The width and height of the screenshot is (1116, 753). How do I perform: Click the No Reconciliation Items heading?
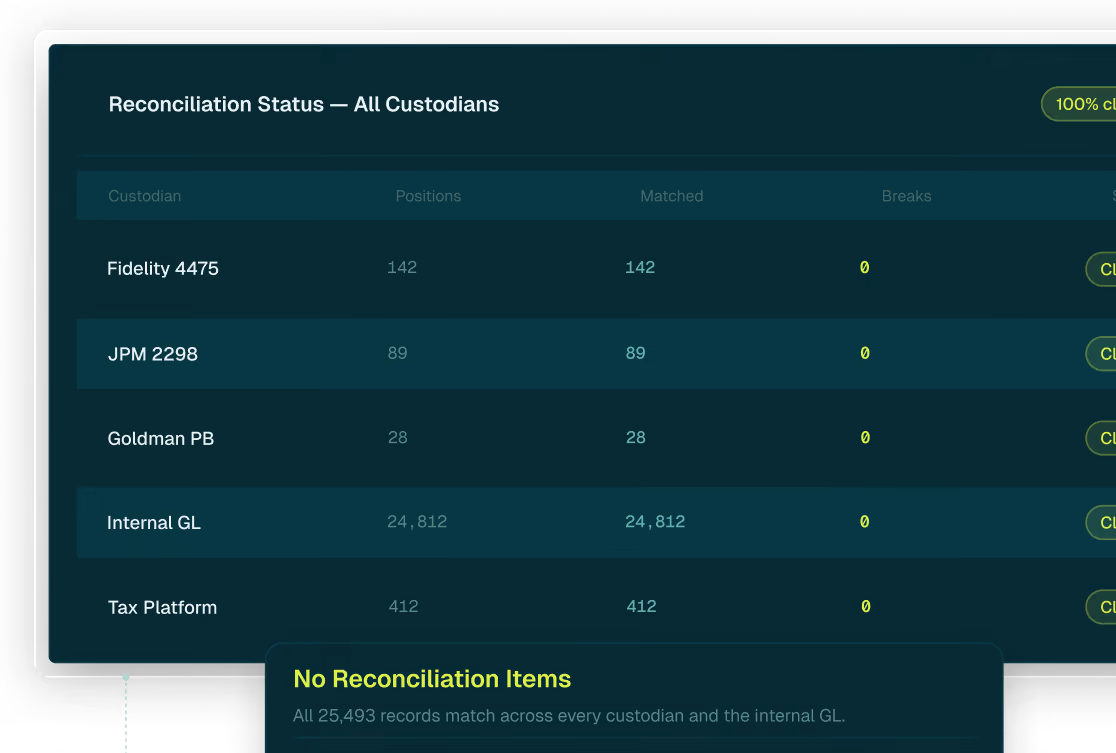[x=432, y=679]
